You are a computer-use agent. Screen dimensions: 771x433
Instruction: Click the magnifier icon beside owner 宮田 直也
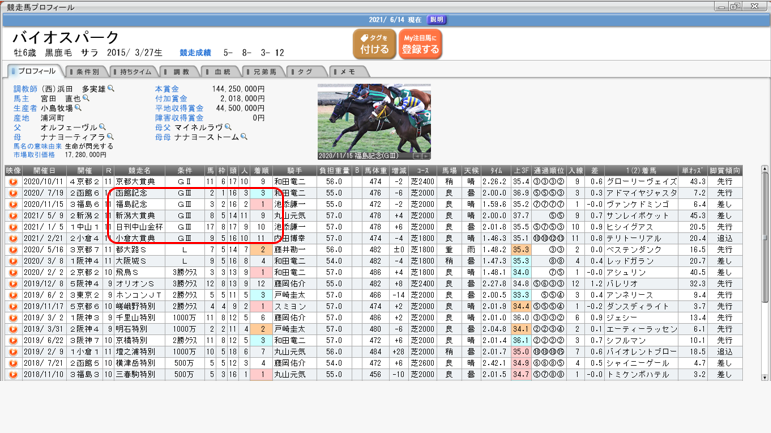click(x=86, y=99)
